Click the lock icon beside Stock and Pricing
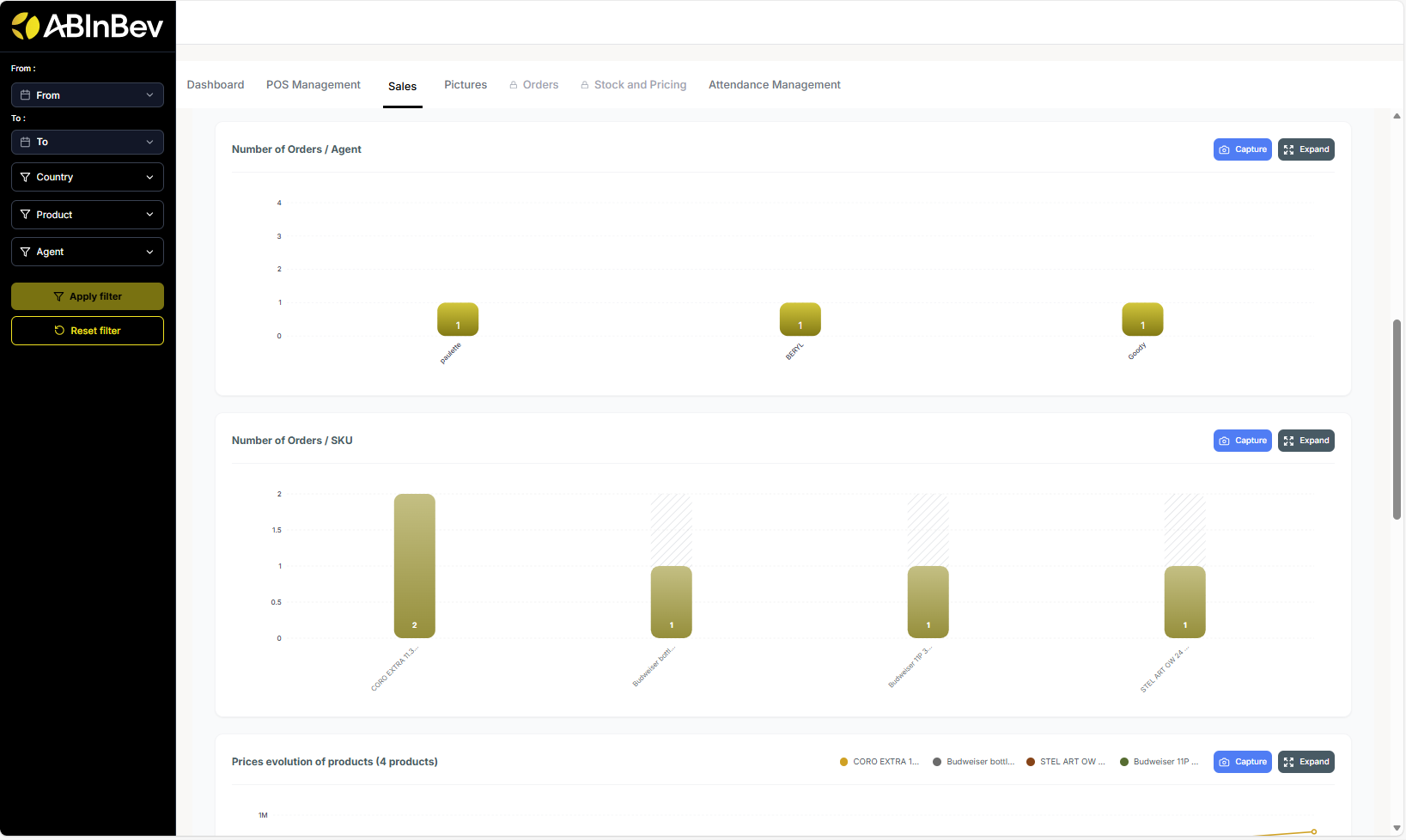This screenshot has height=840, width=1406. (x=585, y=85)
